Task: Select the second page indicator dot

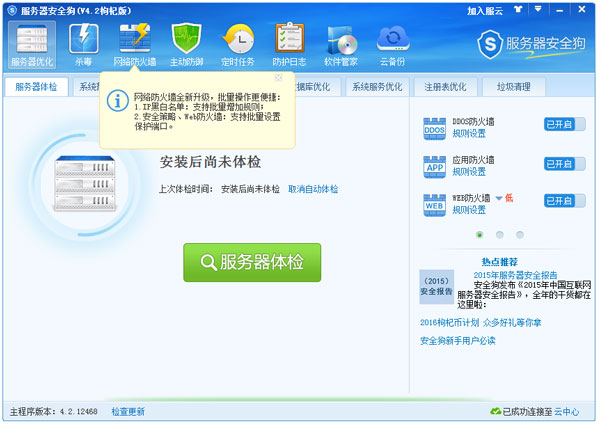Action: (x=499, y=234)
